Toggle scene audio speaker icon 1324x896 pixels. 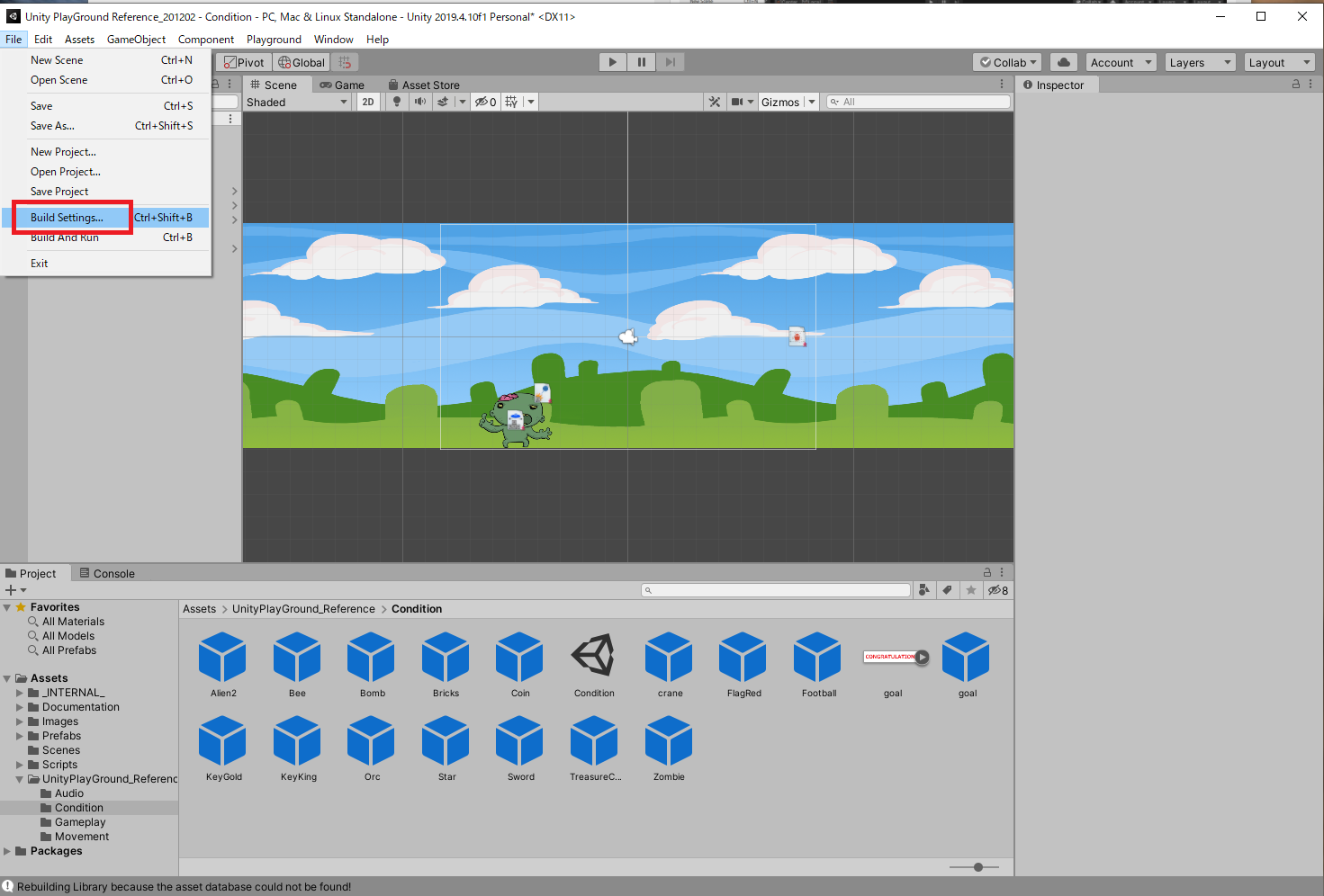point(419,102)
